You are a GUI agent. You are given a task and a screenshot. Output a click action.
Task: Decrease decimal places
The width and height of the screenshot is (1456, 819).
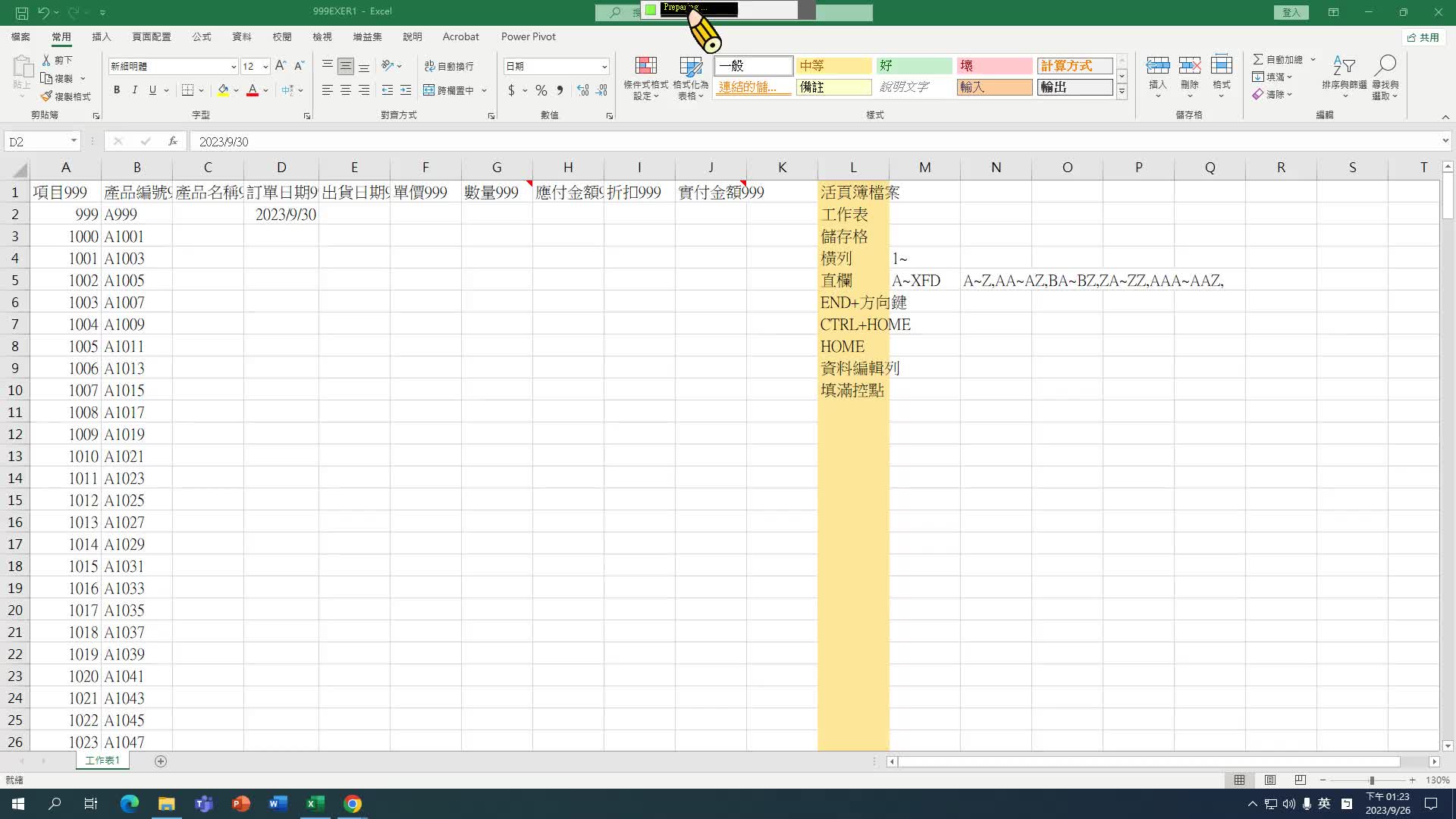[x=601, y=90]
